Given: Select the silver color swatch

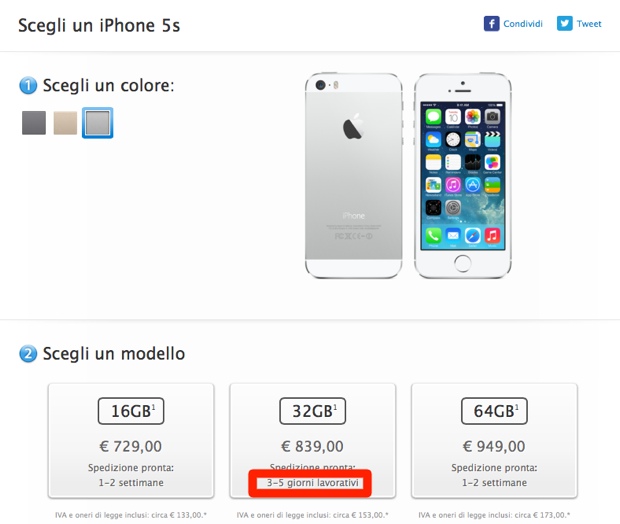Looking at the screenshot, I should point(97,123).
